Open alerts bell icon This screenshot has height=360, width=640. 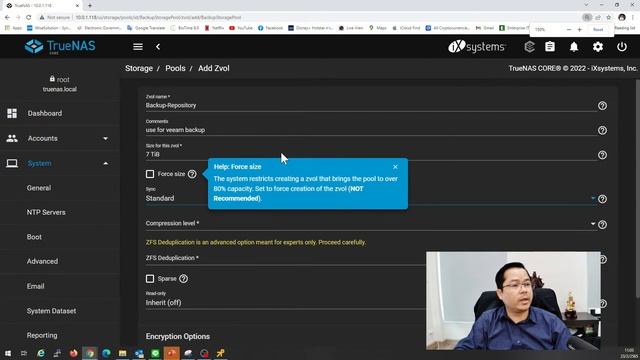574,47
